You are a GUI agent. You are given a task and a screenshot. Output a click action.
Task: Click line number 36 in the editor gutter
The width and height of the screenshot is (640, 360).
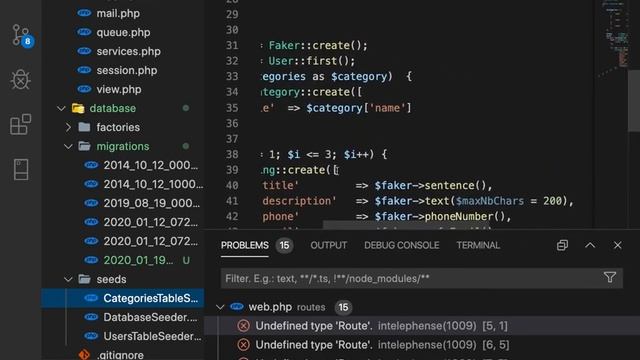pyautogui.click(x=232, y=123)
